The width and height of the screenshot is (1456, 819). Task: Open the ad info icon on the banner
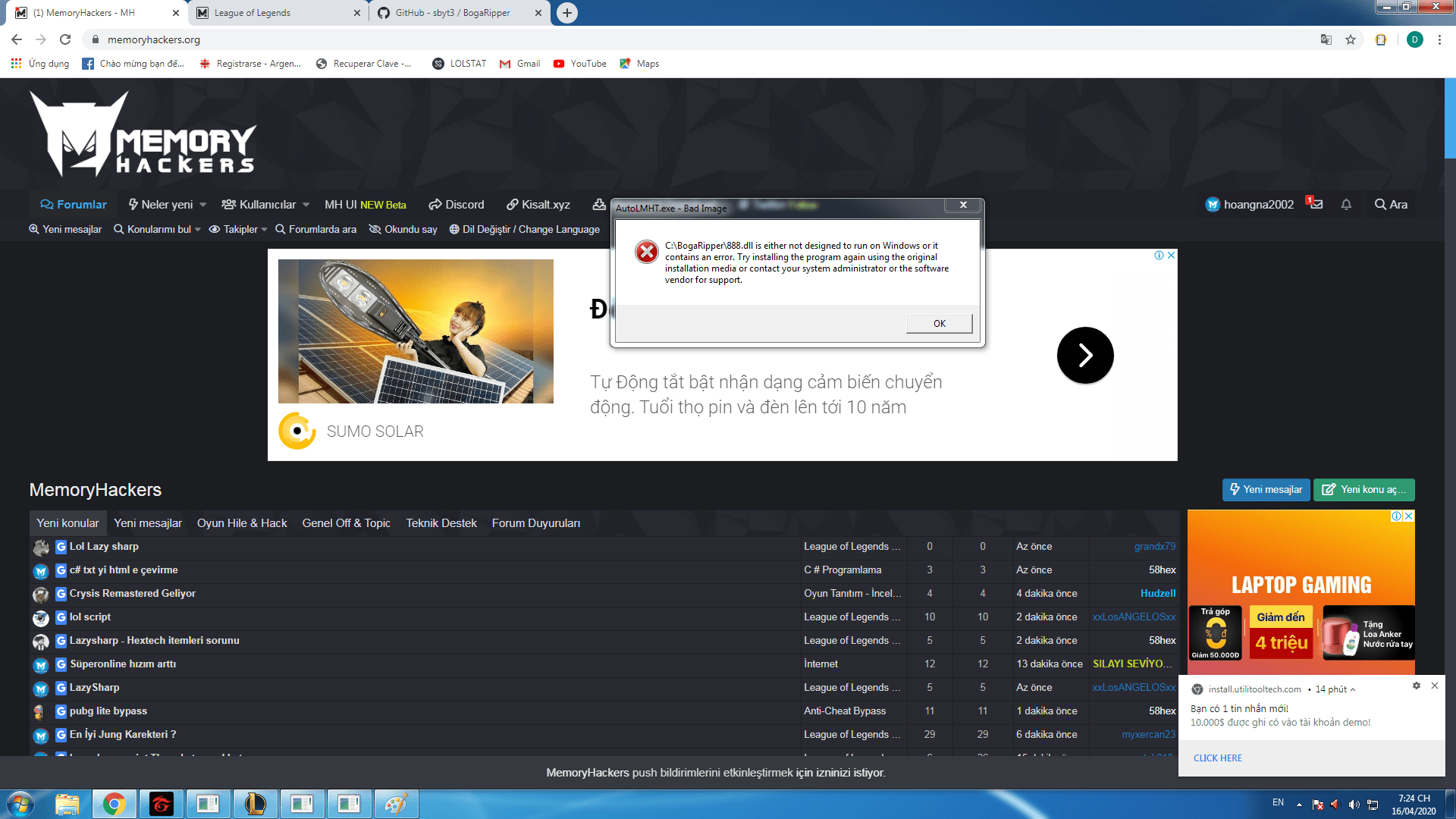click(x=1159, y=256)
